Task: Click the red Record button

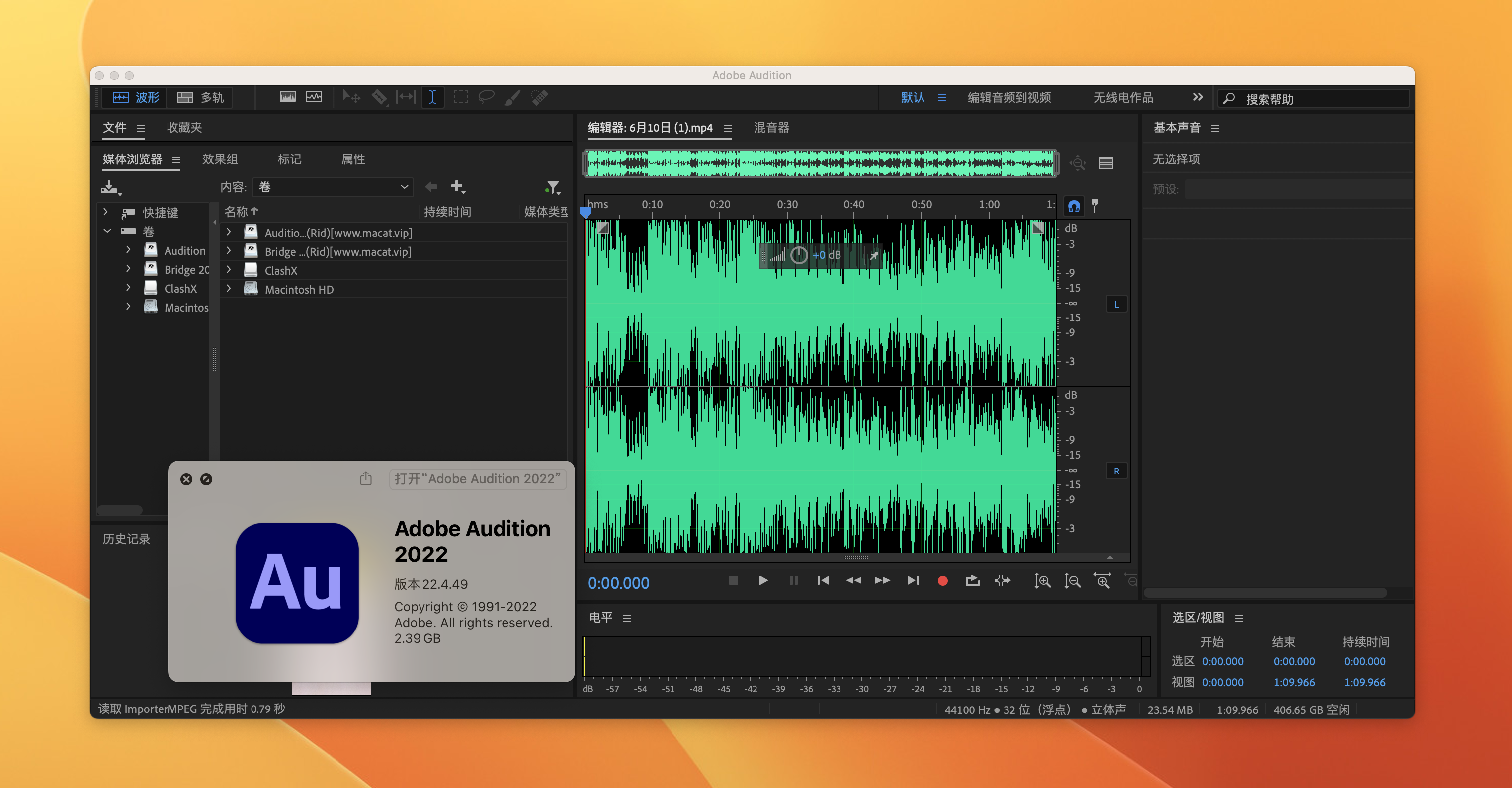Action: 943,581
